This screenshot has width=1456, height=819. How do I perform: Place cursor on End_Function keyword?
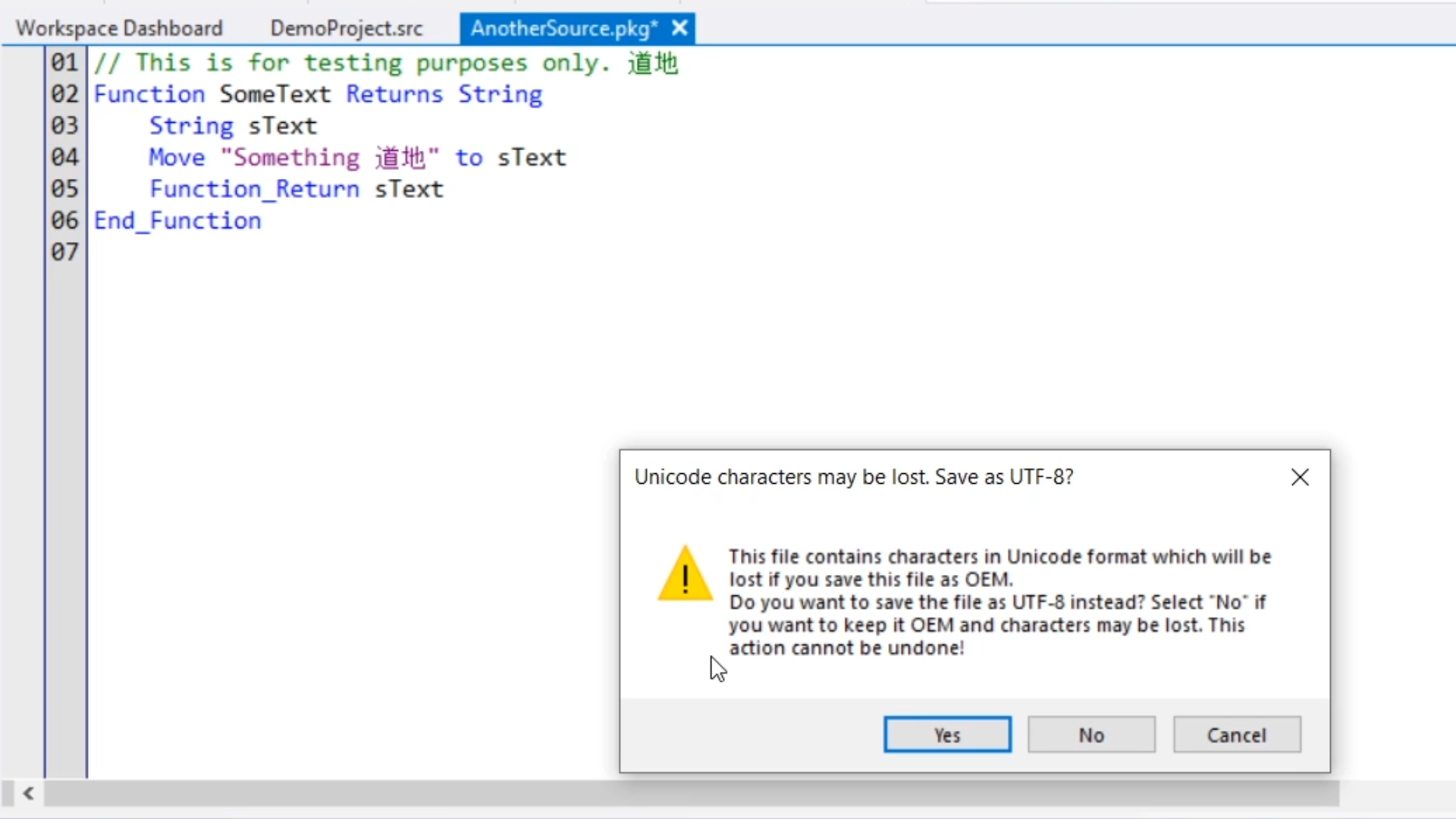click(x=177, y=221)
